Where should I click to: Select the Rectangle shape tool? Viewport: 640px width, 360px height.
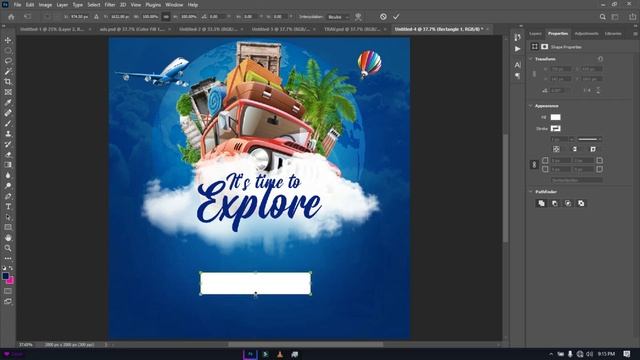(8, 227)
